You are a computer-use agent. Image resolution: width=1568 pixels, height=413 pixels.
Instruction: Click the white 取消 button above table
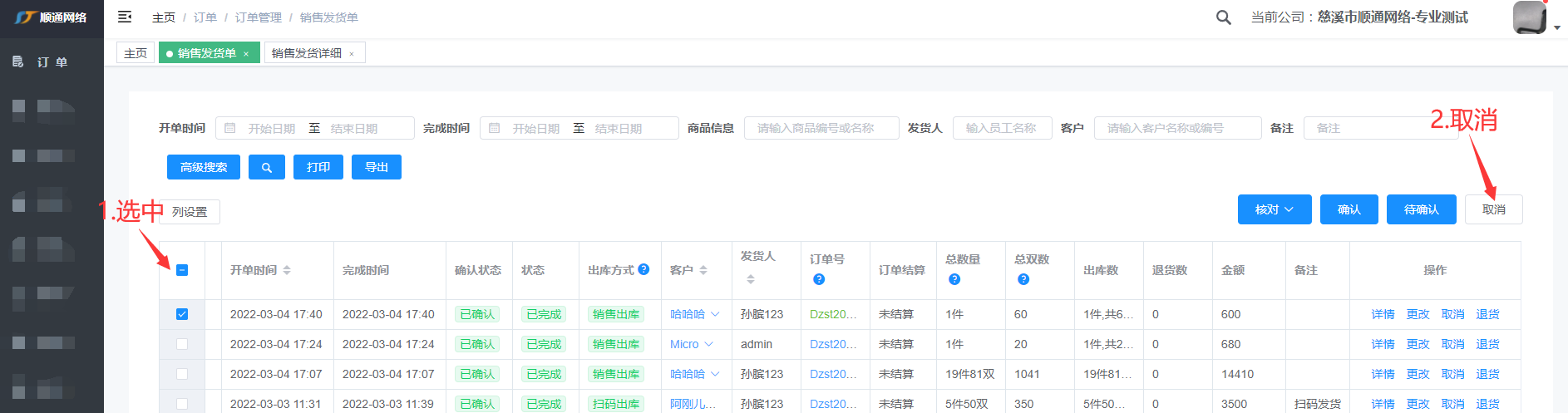[1493, 209]
